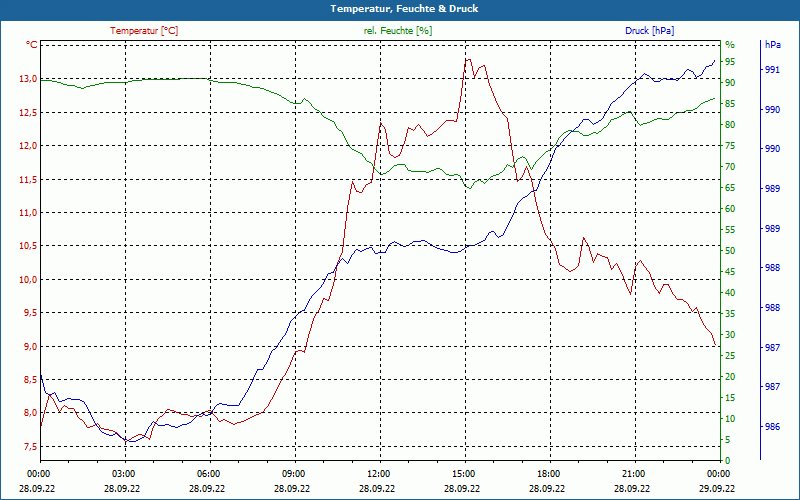Click the '986' pressure axis tick
Viewport: 800px width, 500px height.
click(772, 427)
